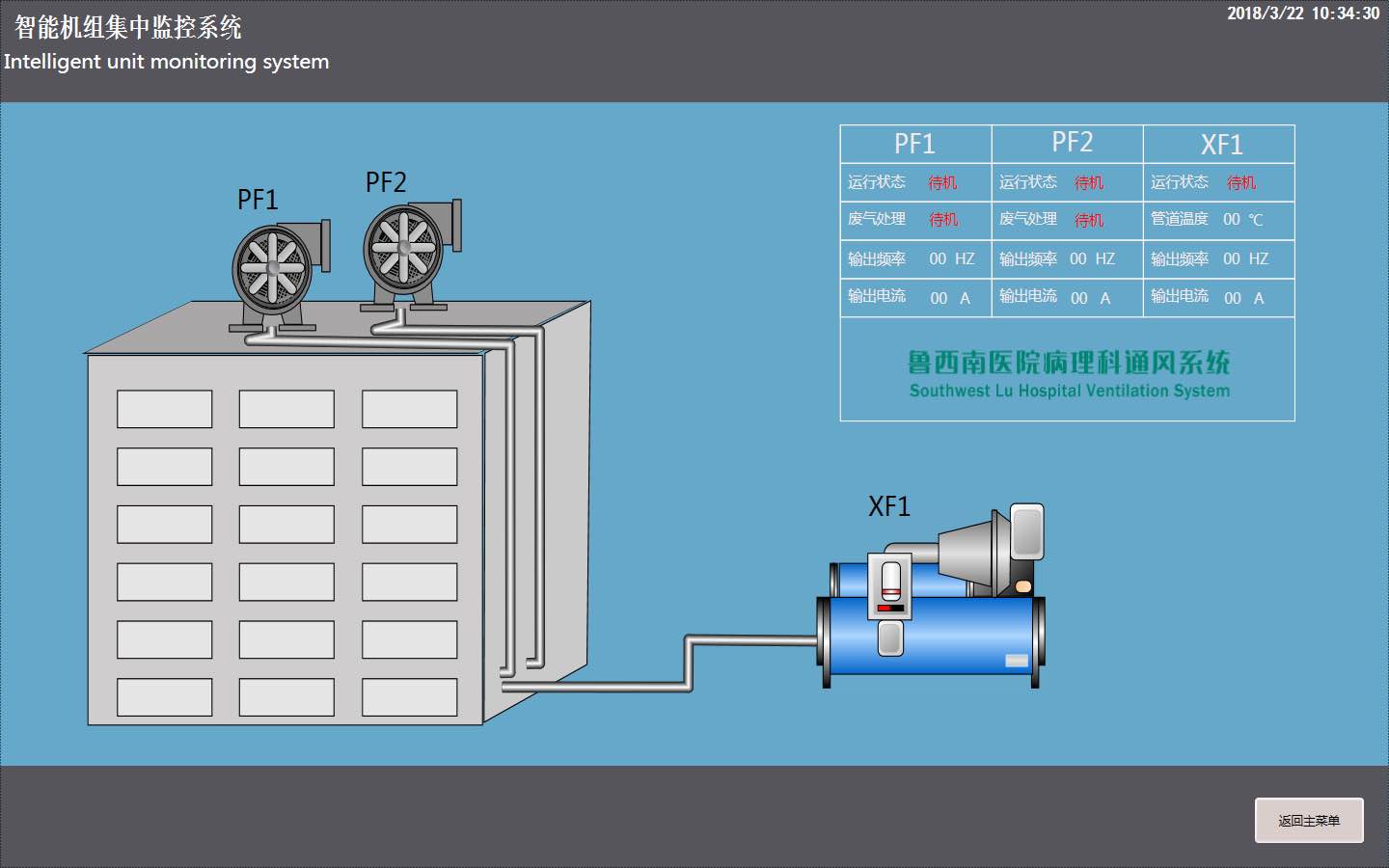This screenshot has height=868, width=1389.
Task: Click XF1 运行状态 standby indicator
Action: (x=1241, y=182)
